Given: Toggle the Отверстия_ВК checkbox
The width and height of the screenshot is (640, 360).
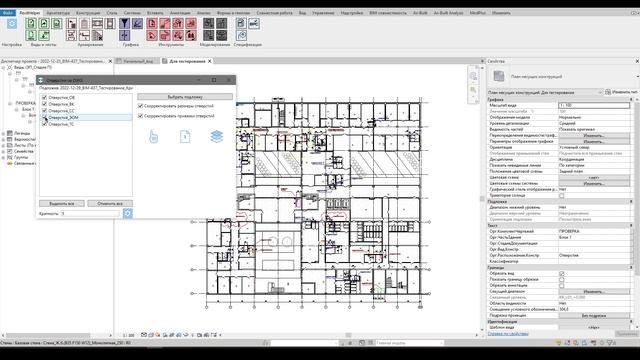Looking at the screenshot, I should click(x=44, y=104).
